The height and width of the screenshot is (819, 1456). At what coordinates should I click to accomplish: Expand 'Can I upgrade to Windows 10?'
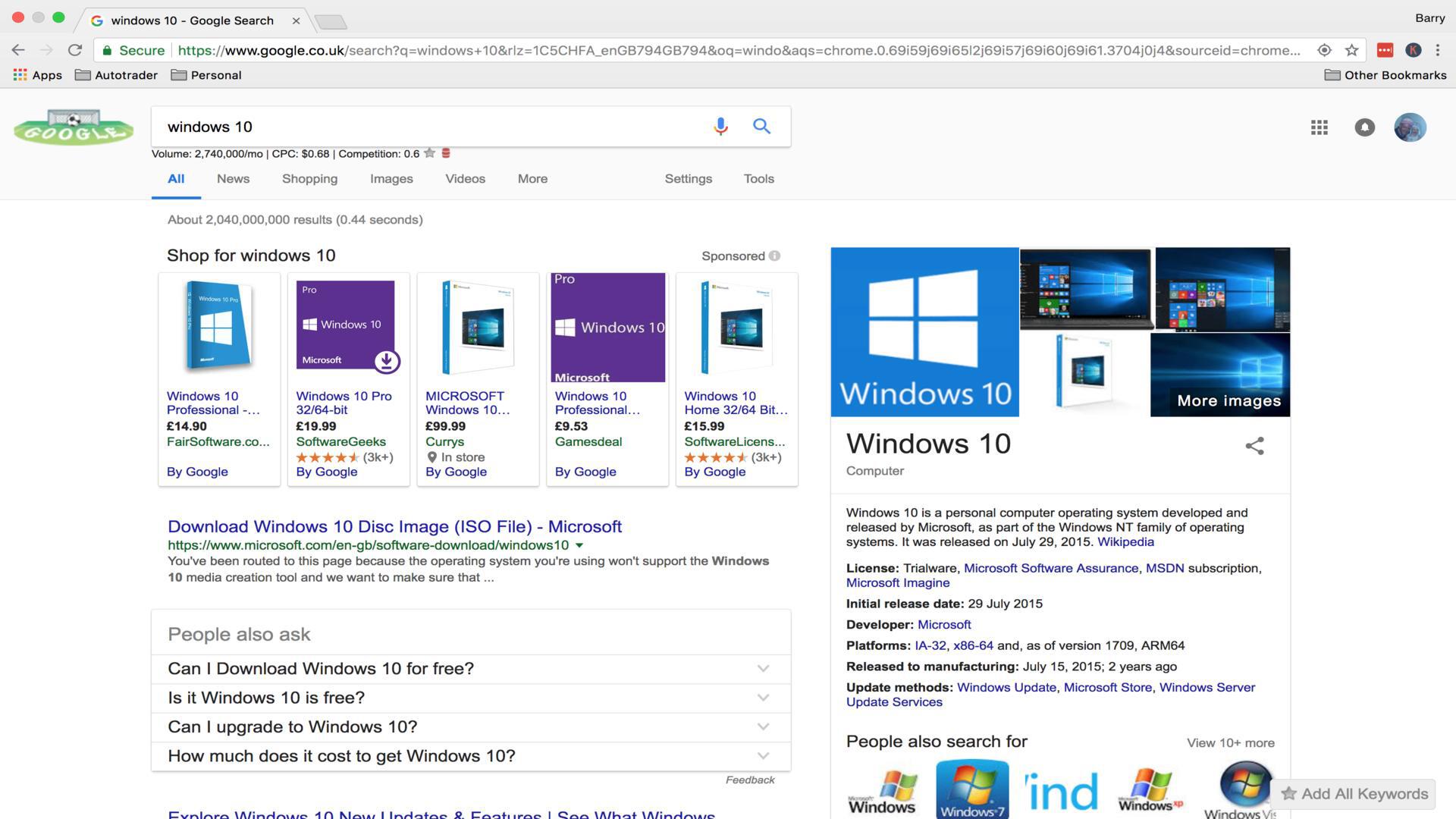[471, 726]
